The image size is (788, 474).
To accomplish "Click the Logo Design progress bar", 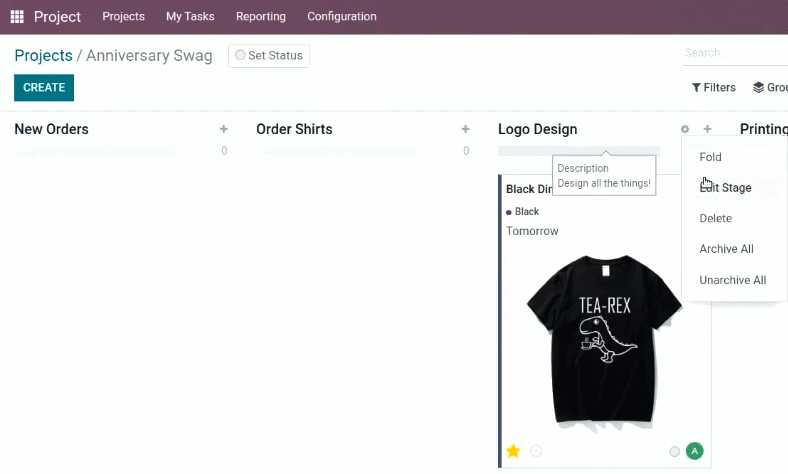I will tap(578, 151).
